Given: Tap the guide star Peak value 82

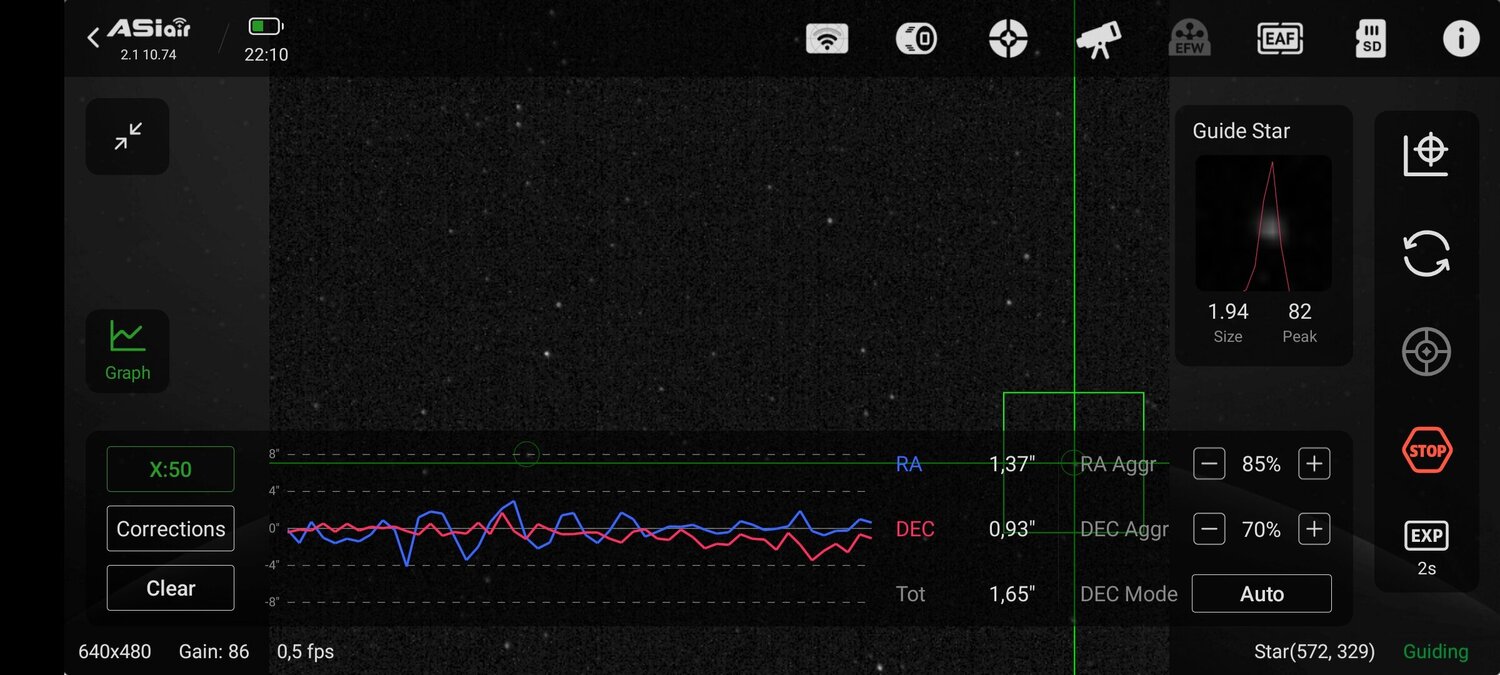Looking at the screenshot, I should (1299, 312).
